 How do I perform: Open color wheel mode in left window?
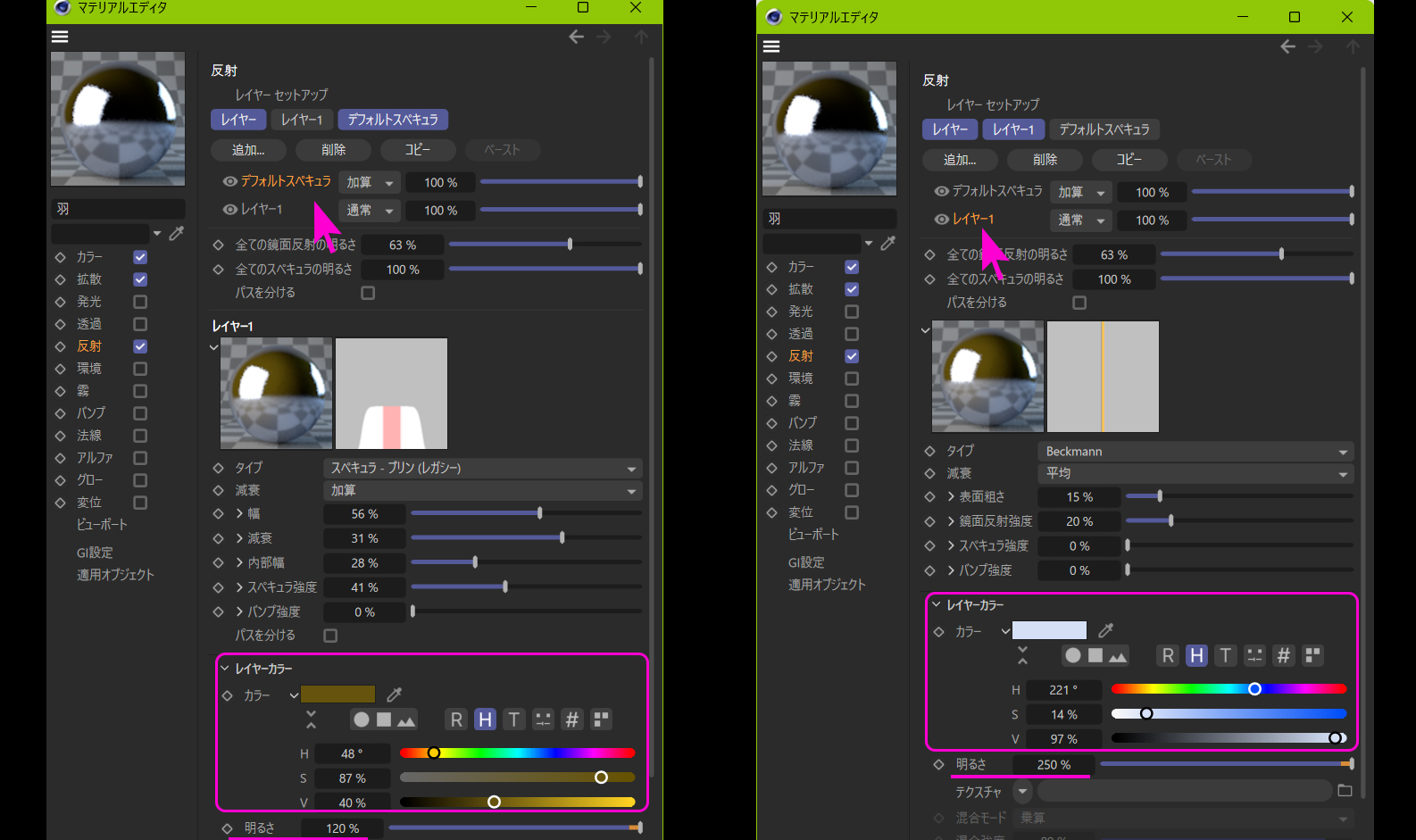coord(361,719)
